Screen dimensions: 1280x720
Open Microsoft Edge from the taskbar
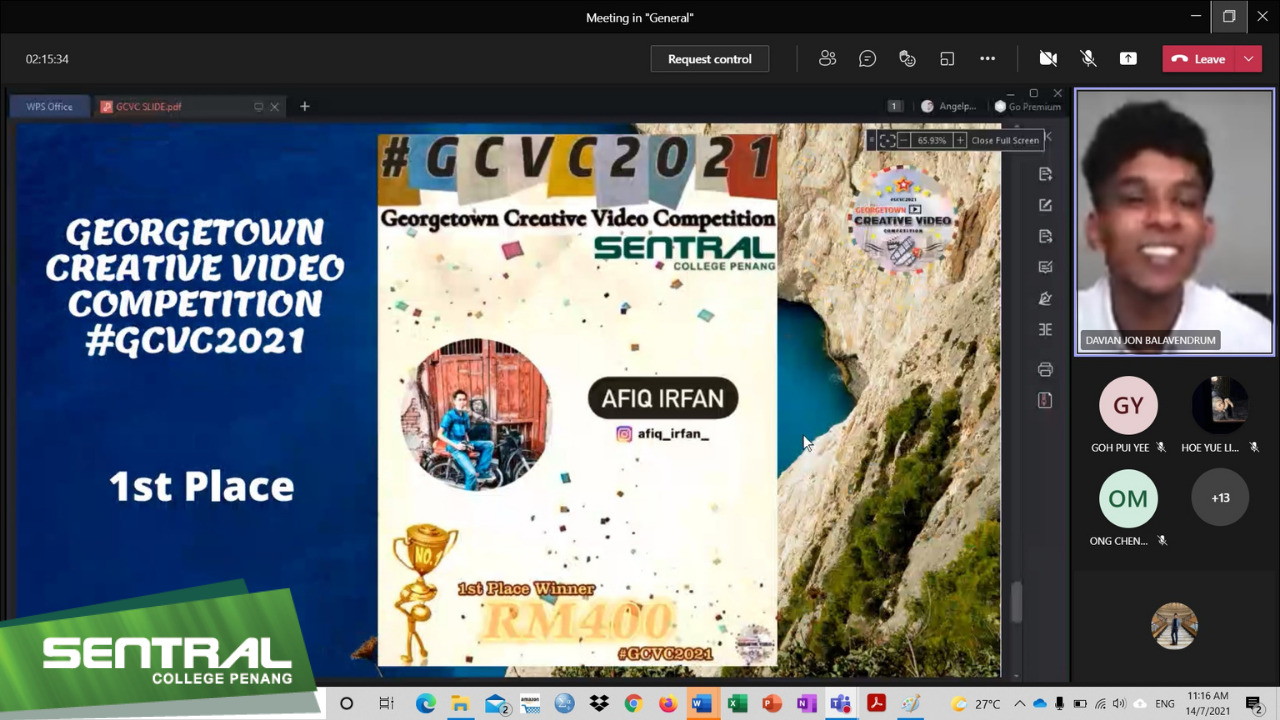(426, 704)
